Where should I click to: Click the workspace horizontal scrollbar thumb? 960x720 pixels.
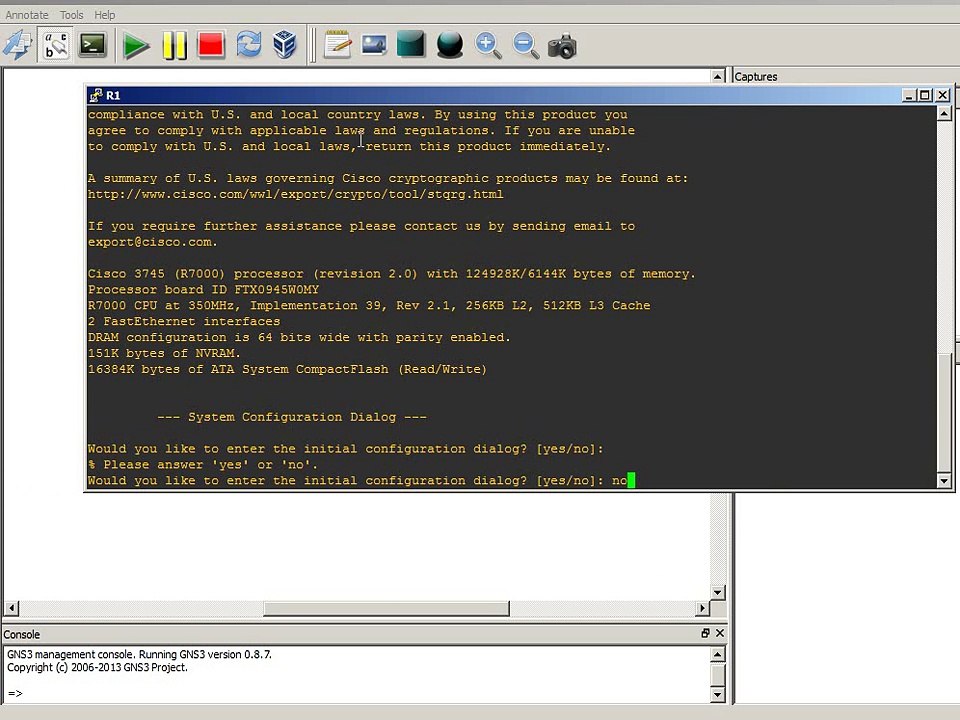pyautogui.click(x=386, y=608)
